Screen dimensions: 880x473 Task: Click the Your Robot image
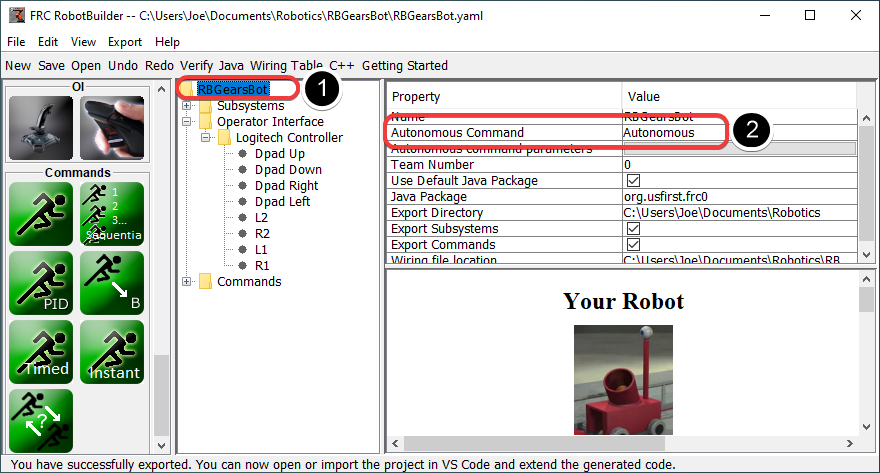623,380
